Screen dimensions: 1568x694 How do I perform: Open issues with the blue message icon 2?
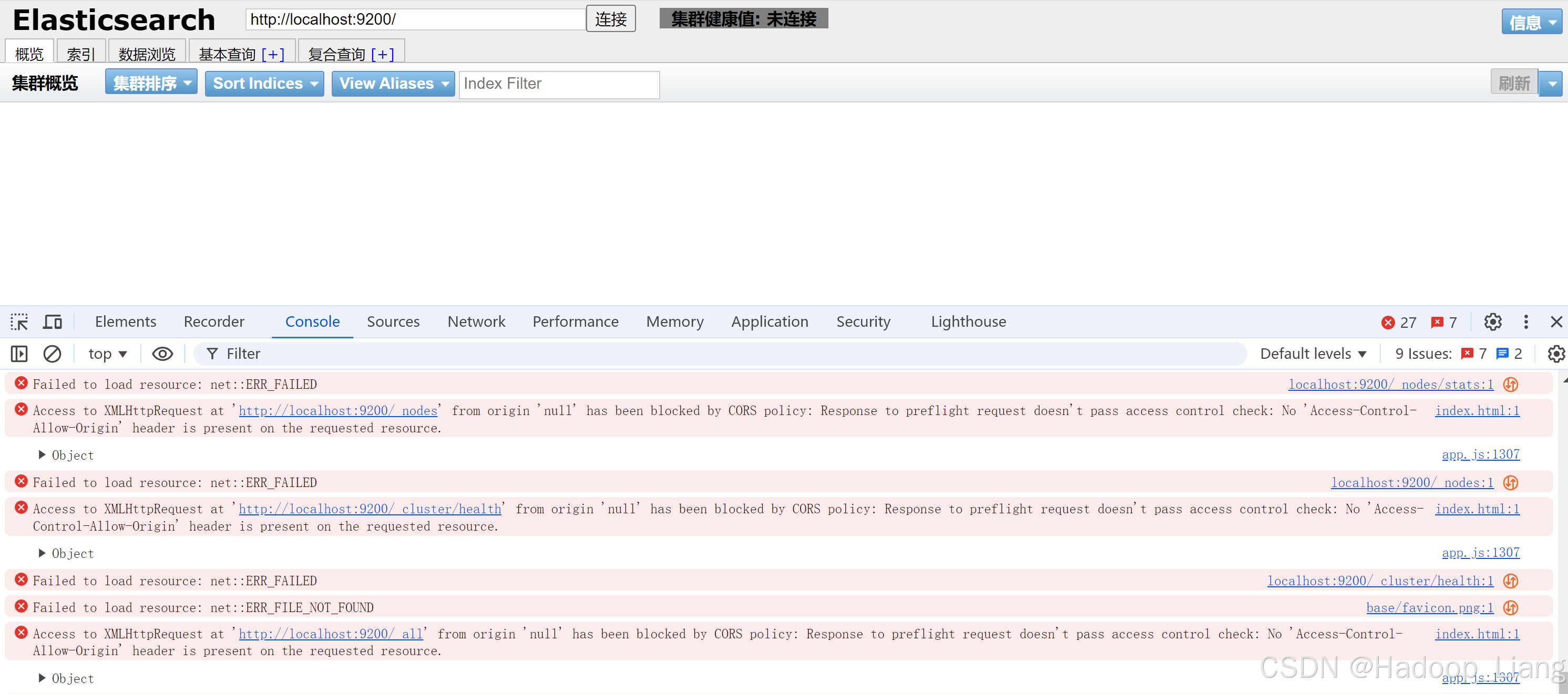pos(1509,354)
